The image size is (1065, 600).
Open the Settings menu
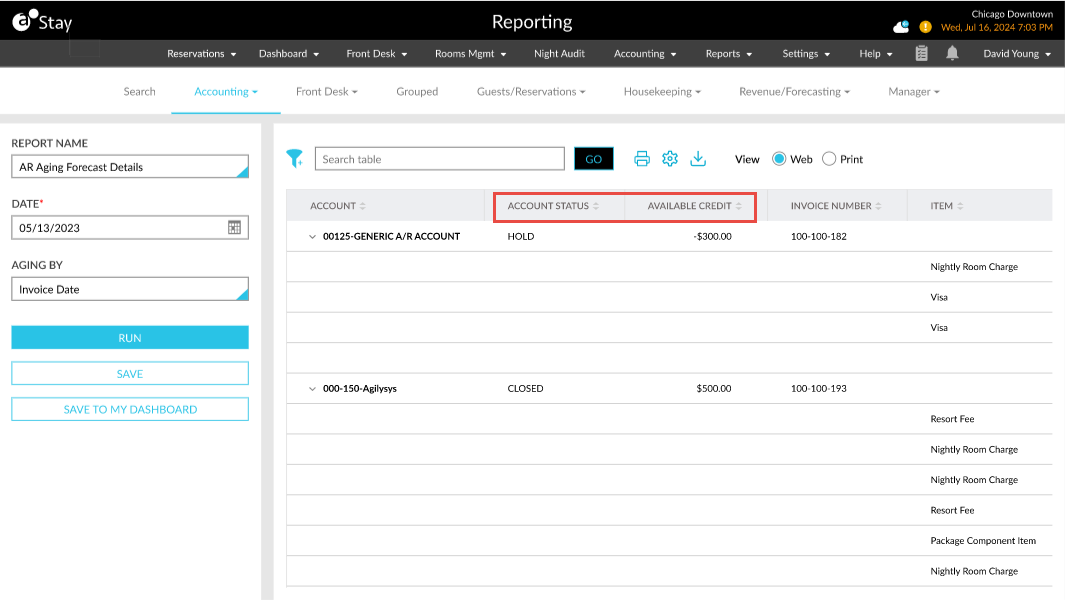[806, 54]
